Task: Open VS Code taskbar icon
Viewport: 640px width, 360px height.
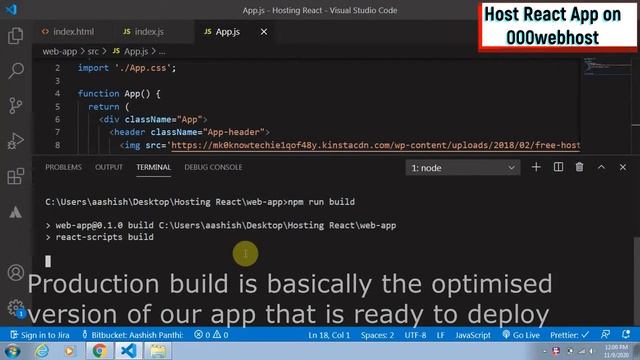Action: [x=129, y=351]
